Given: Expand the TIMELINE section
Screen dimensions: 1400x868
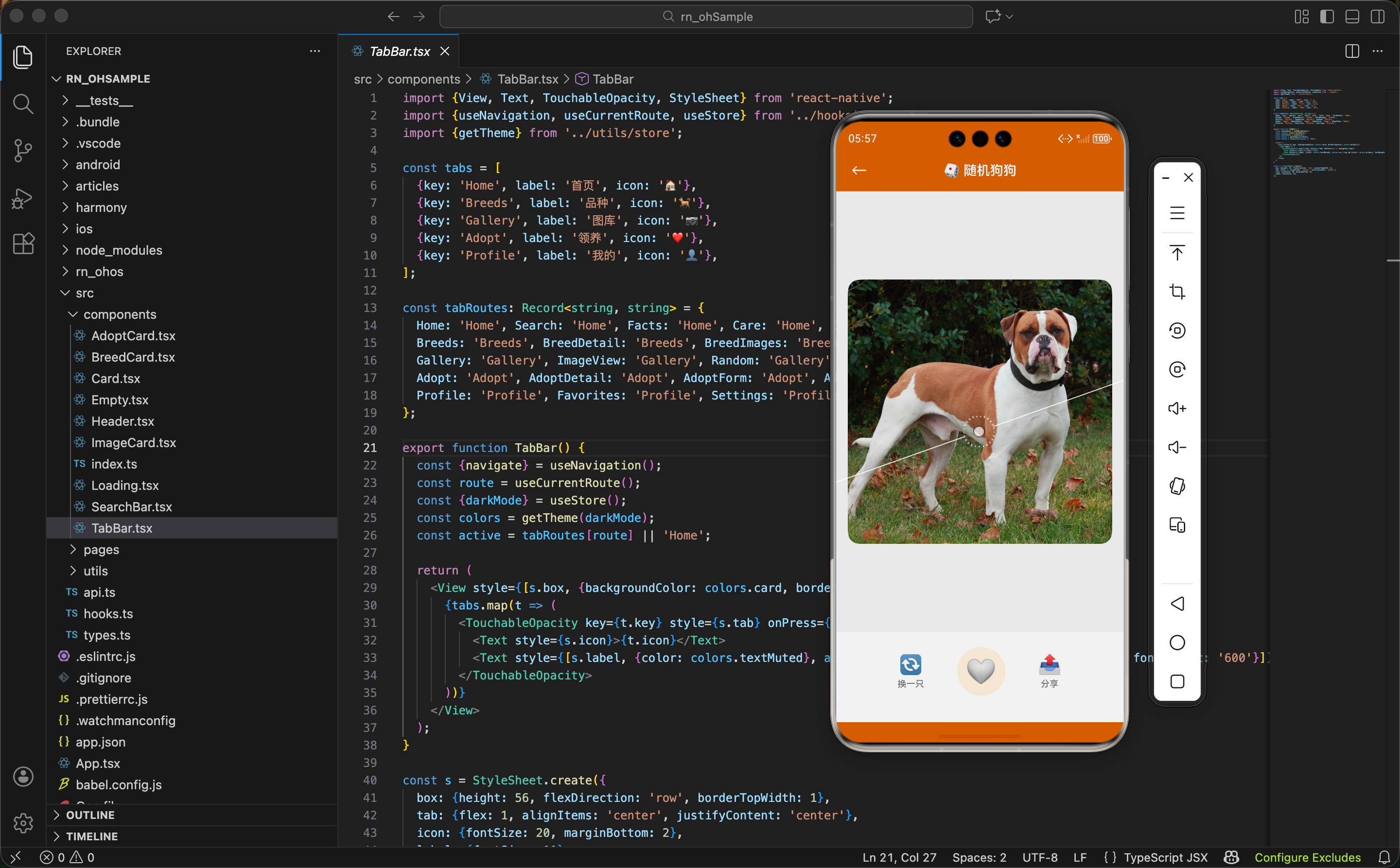Looking at the screenshot, I should (192, 836).
